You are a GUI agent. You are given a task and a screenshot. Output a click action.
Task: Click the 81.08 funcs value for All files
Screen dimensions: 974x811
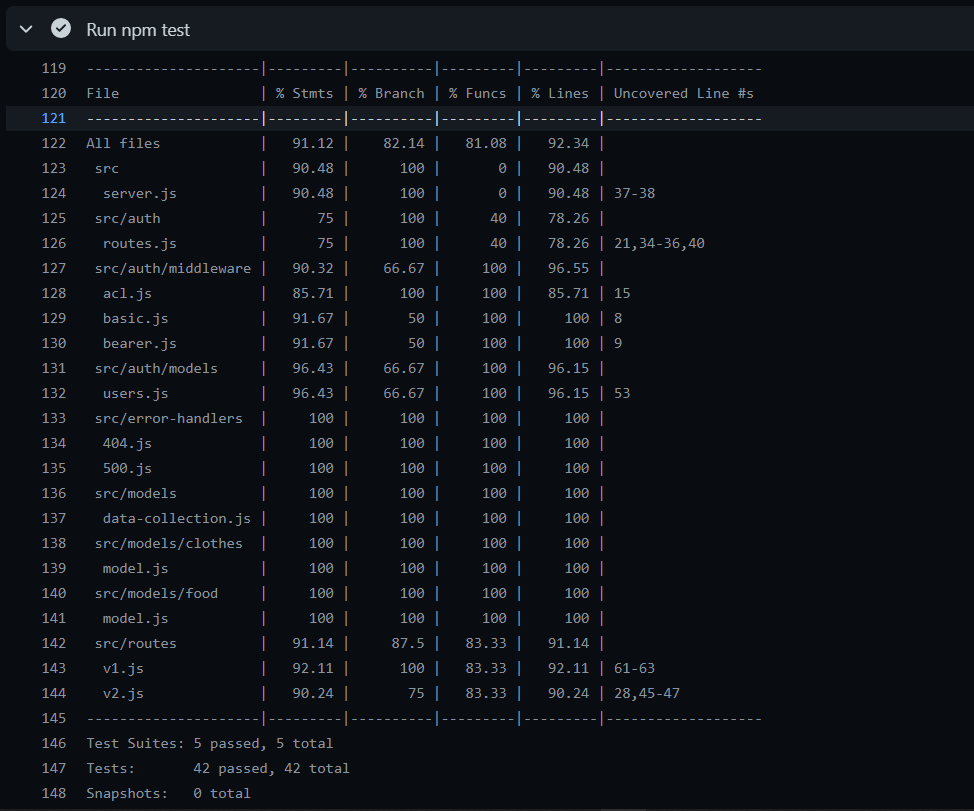(486, 143)
